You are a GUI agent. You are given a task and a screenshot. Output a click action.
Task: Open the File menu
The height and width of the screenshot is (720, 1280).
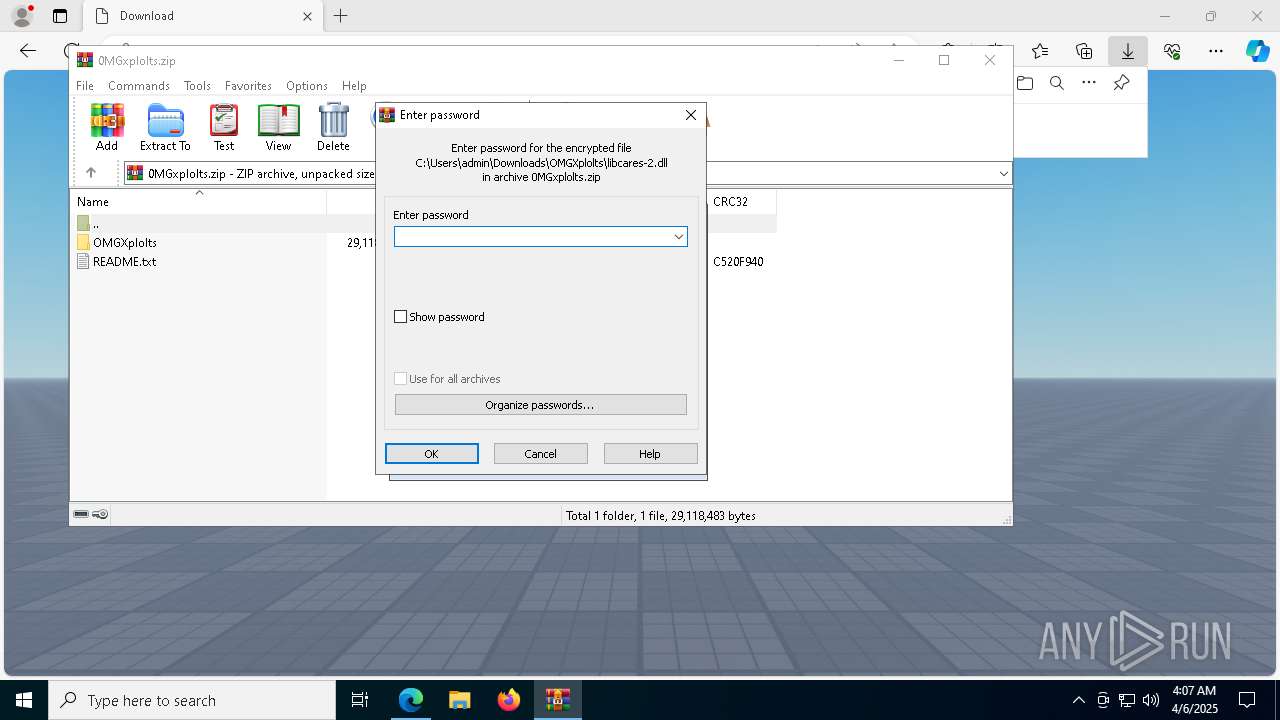pyautogui.click(x=85, y=86)
